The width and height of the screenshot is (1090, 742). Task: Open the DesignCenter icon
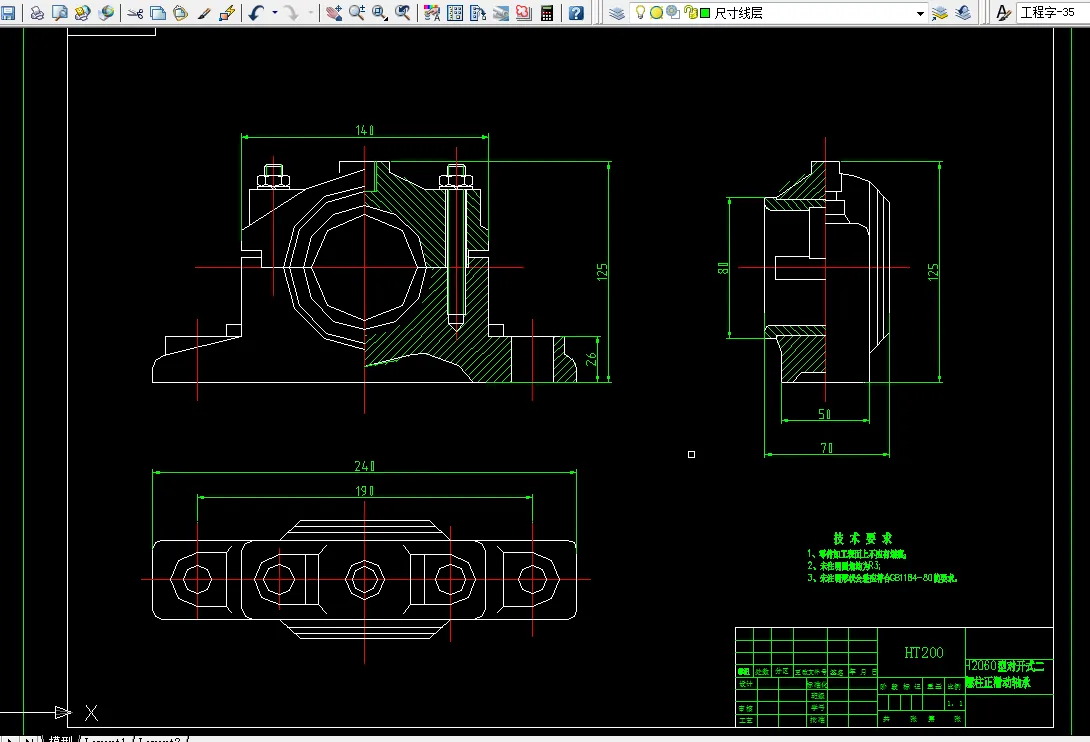click(x=455, y=13)
